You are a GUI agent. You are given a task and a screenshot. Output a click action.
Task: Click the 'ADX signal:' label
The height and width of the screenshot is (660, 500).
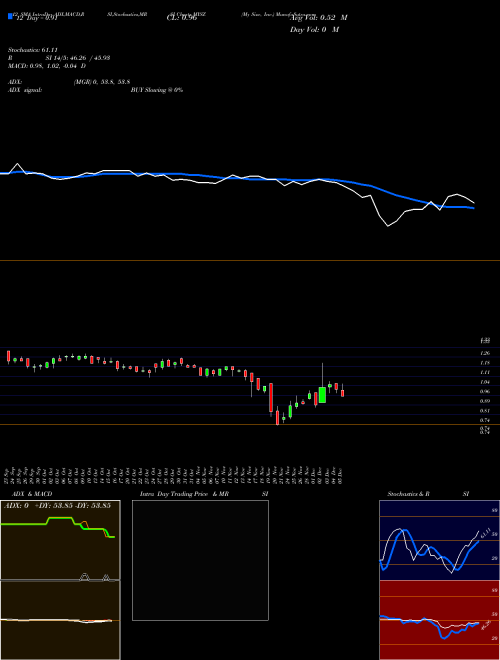click(x=25, y=90)
